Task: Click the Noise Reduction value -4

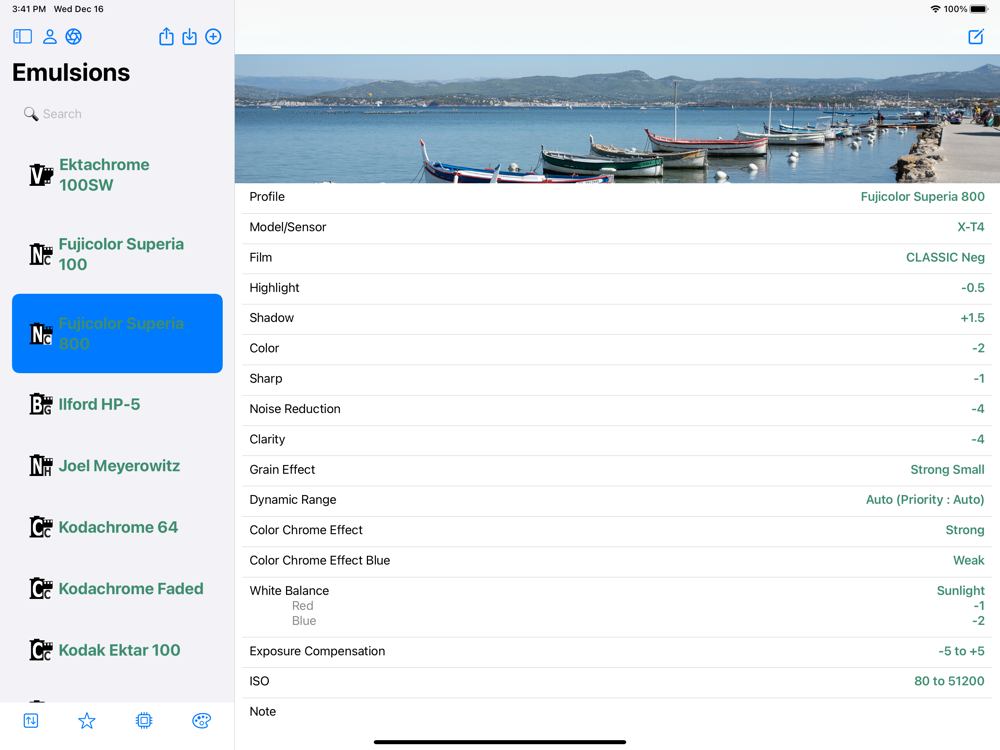Action: [x=978, y=409]
